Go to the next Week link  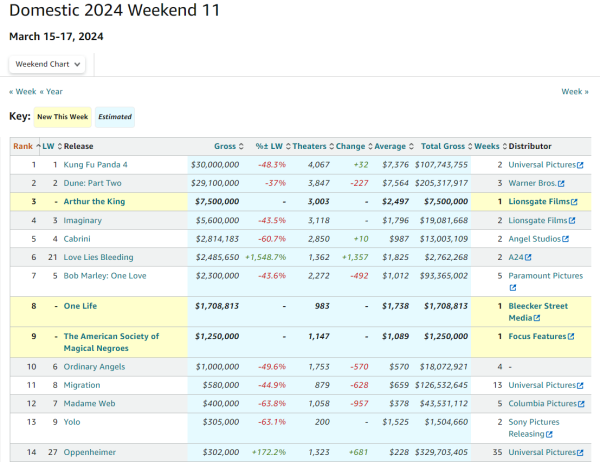click(575, 91)
